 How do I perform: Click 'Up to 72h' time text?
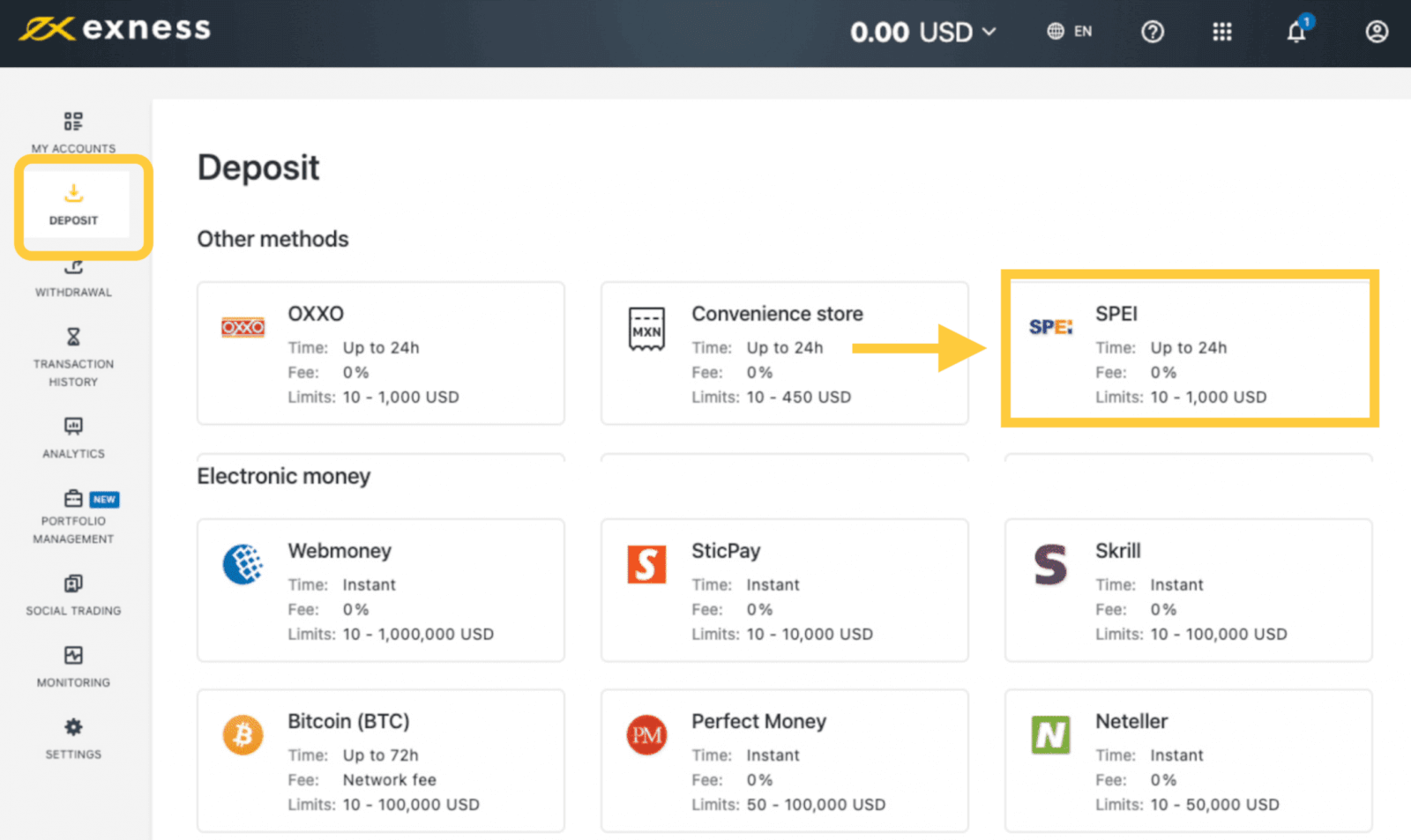coord(381,755)
